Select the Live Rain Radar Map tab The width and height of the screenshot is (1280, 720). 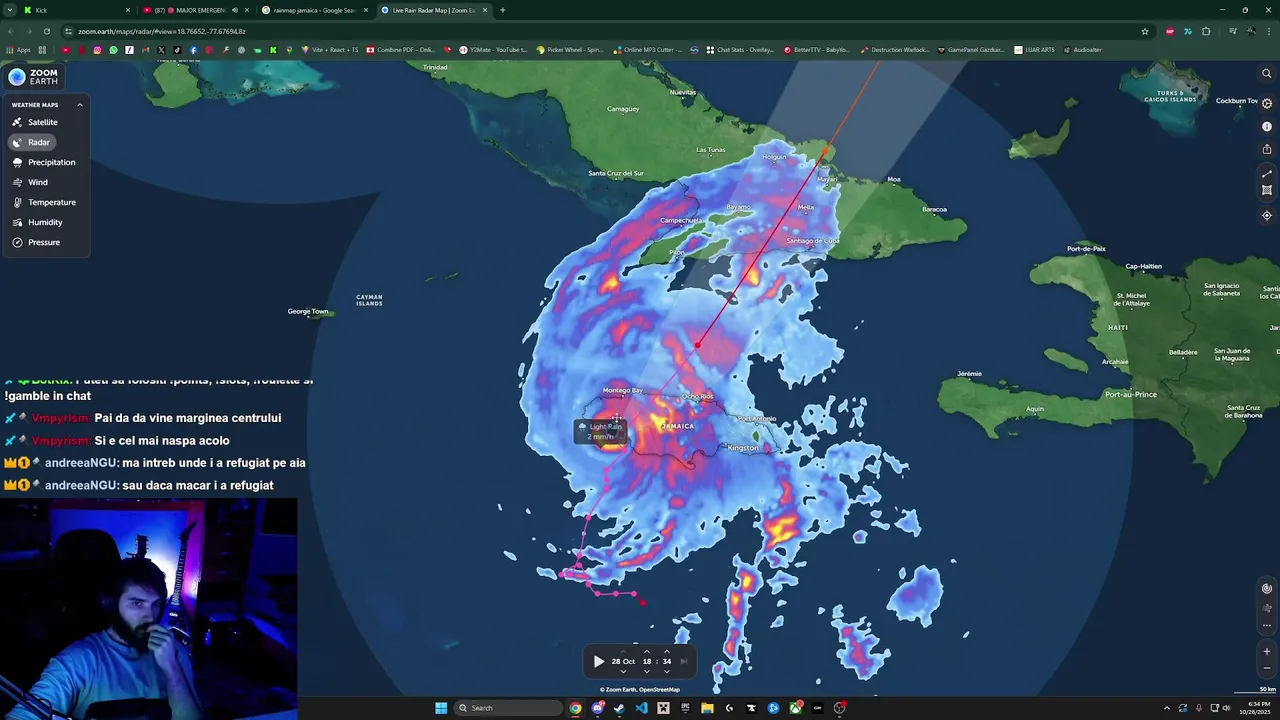click(x=435, y=10)
